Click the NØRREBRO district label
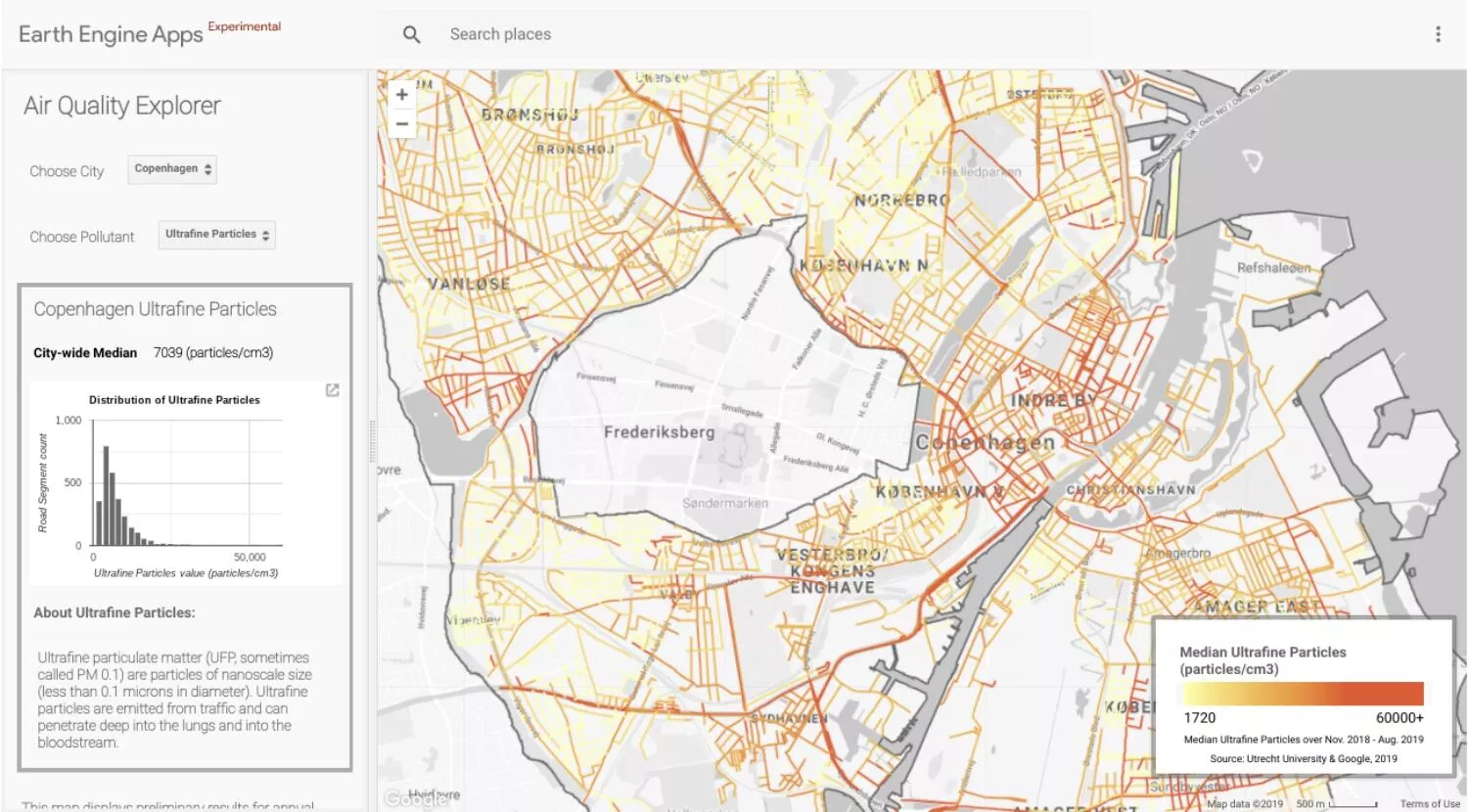The height and width of the screenshot is (812, 1468). [901, 200]
